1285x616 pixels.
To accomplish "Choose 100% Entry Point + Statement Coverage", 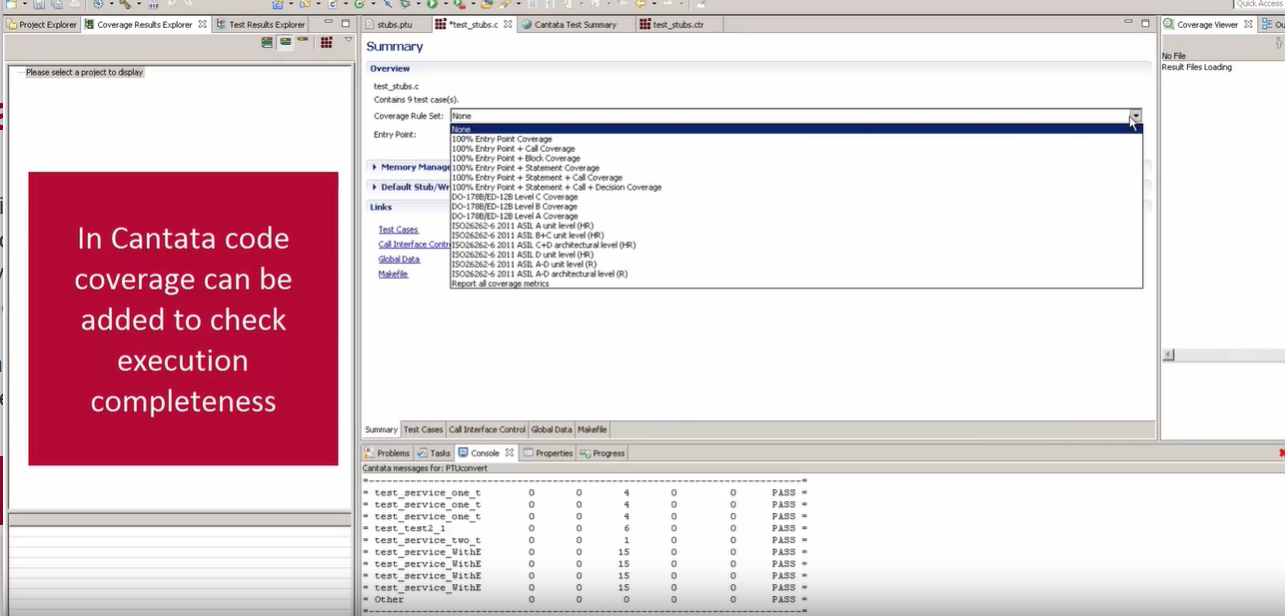I will click(x=796, y=168).
